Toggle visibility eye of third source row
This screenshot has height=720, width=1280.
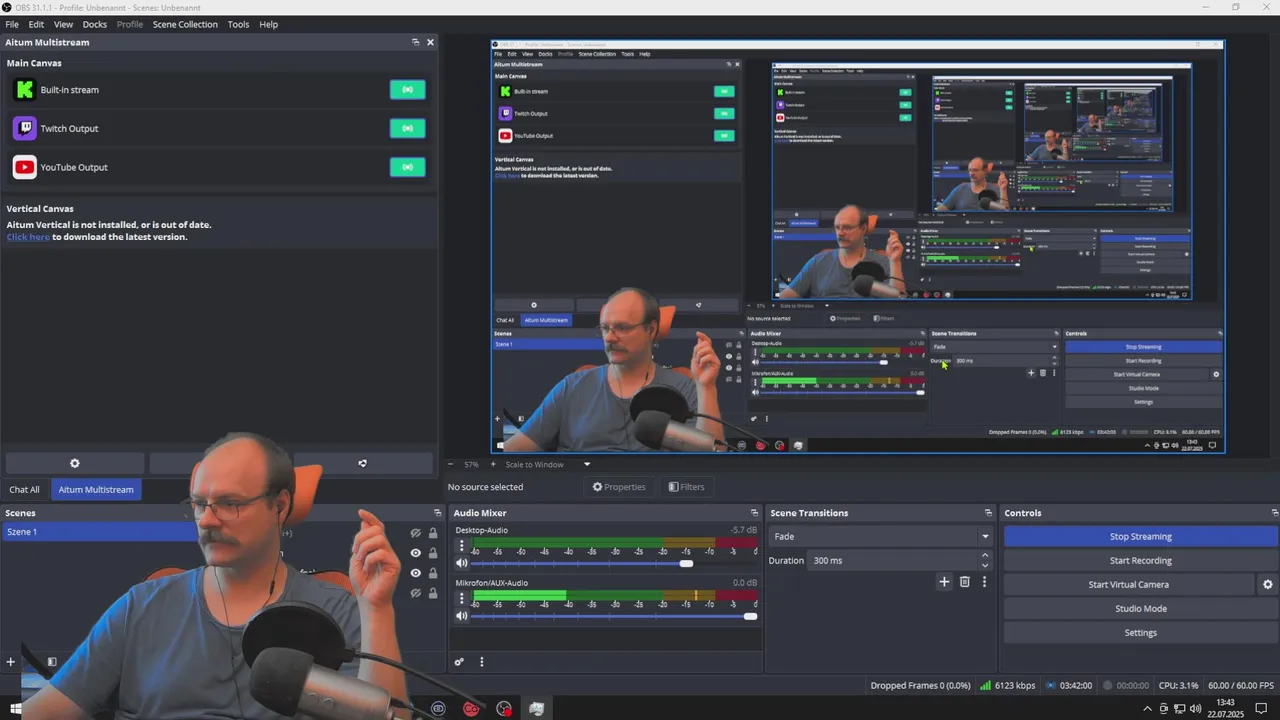(x=416, y=573)
